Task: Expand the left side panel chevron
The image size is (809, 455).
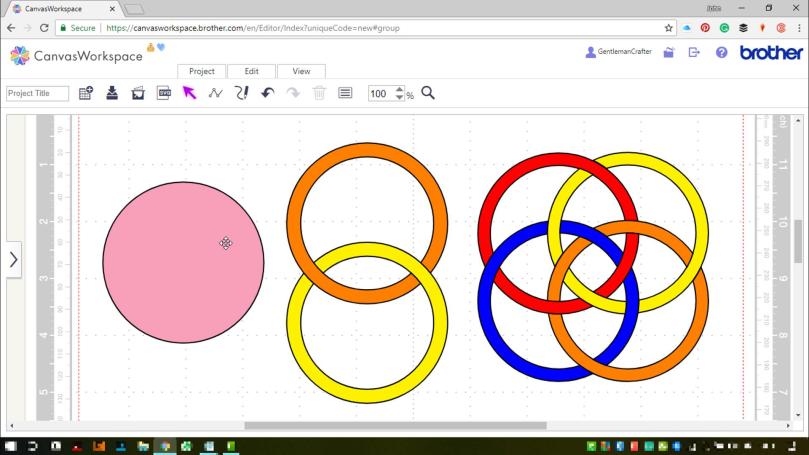Action: point(14,259)
